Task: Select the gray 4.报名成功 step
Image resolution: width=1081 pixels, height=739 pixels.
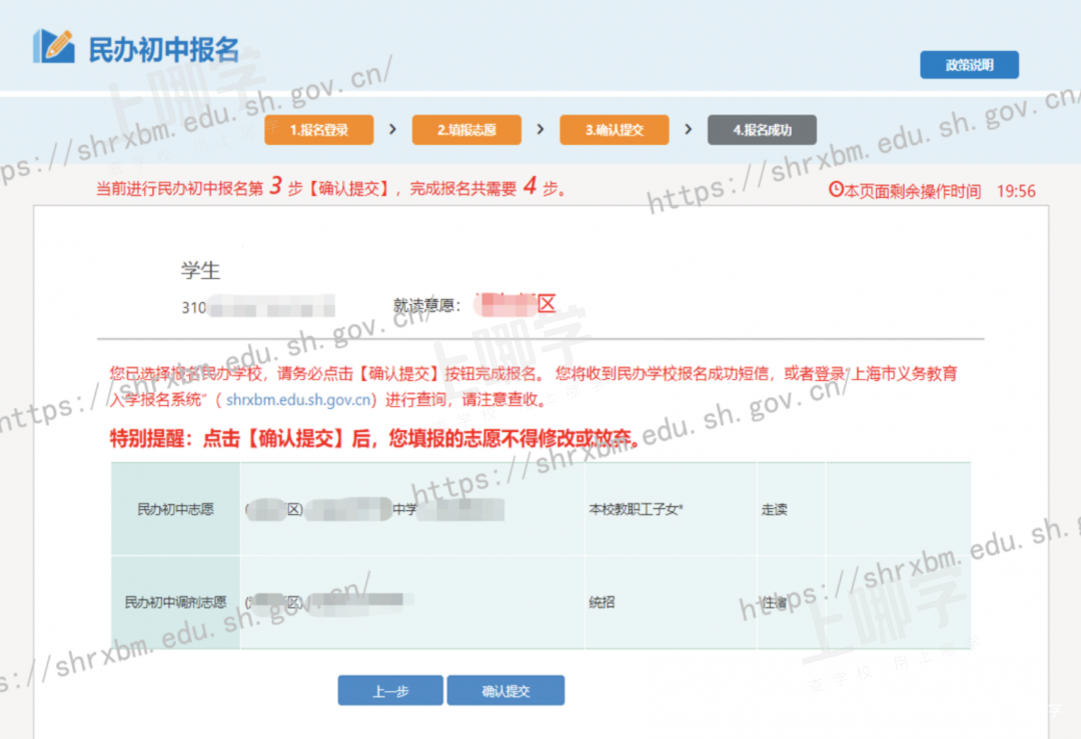Action: coord(762,130)
